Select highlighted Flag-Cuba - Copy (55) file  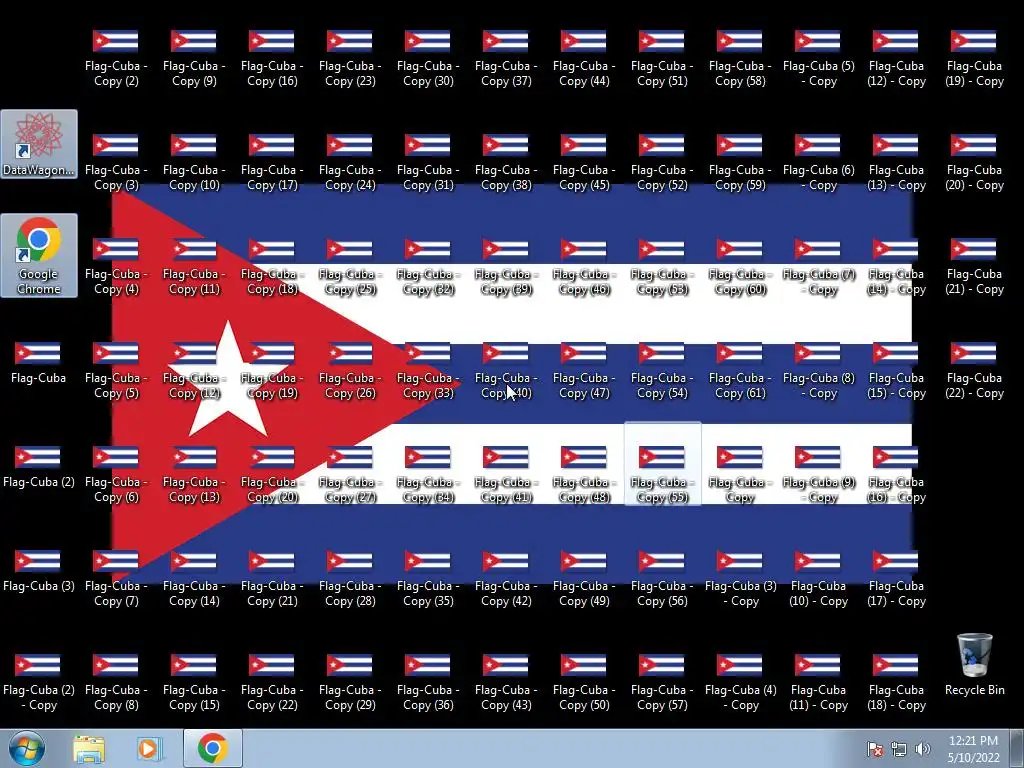point(662,464)
